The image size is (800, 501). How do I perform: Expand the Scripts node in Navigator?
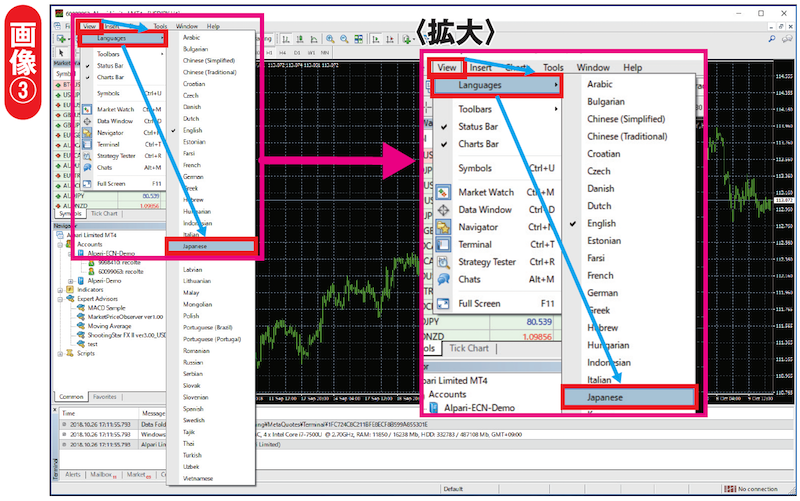(x=61, y=353)
